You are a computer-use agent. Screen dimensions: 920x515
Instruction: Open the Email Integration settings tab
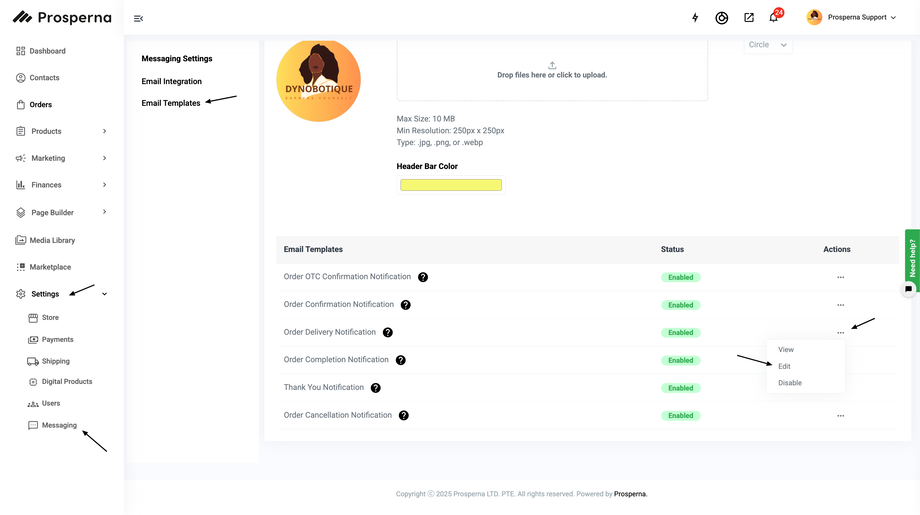pyautogui.click(x=172, y=81)
